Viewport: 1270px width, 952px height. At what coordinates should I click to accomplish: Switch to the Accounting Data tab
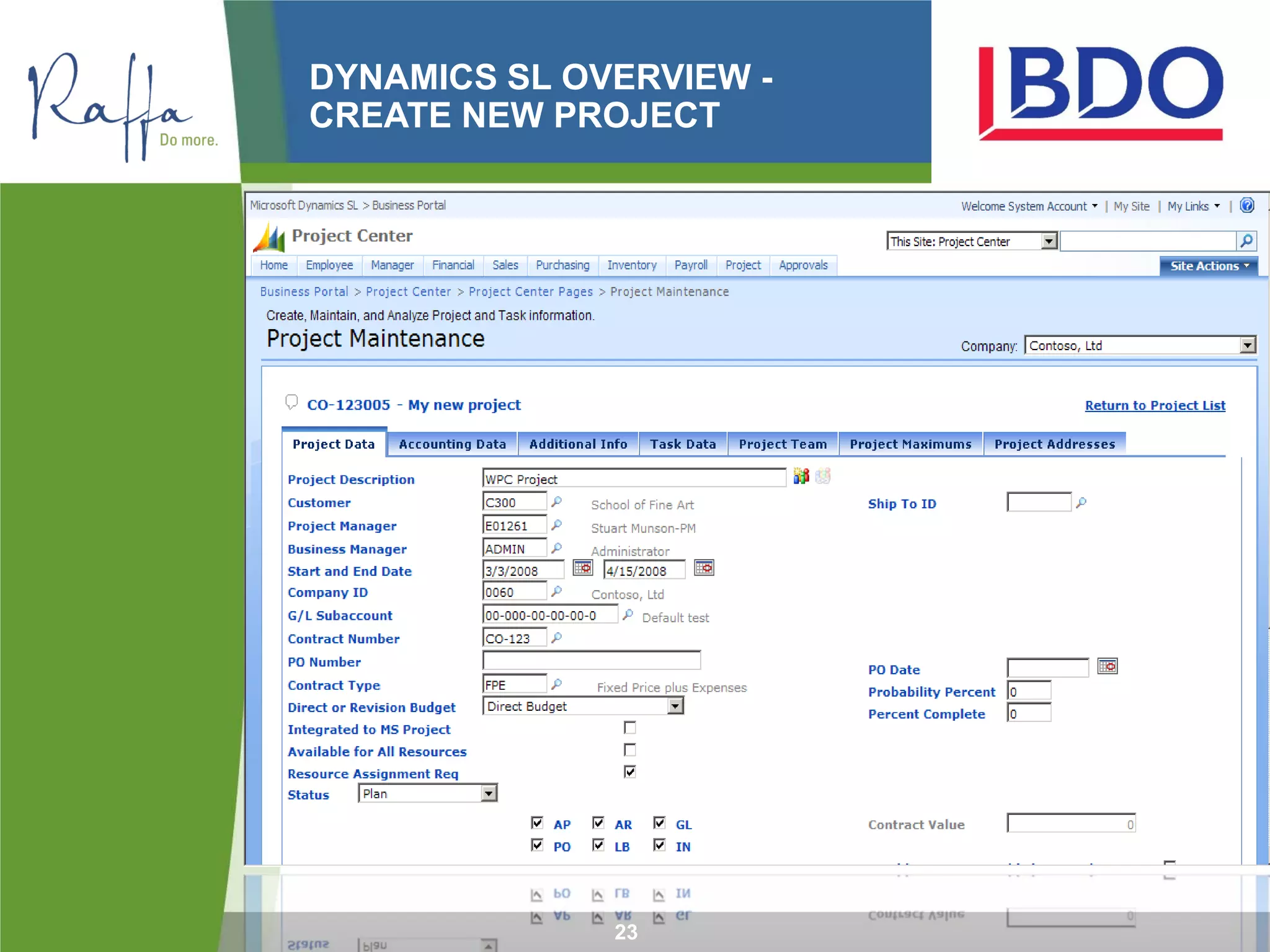point(452,444)
